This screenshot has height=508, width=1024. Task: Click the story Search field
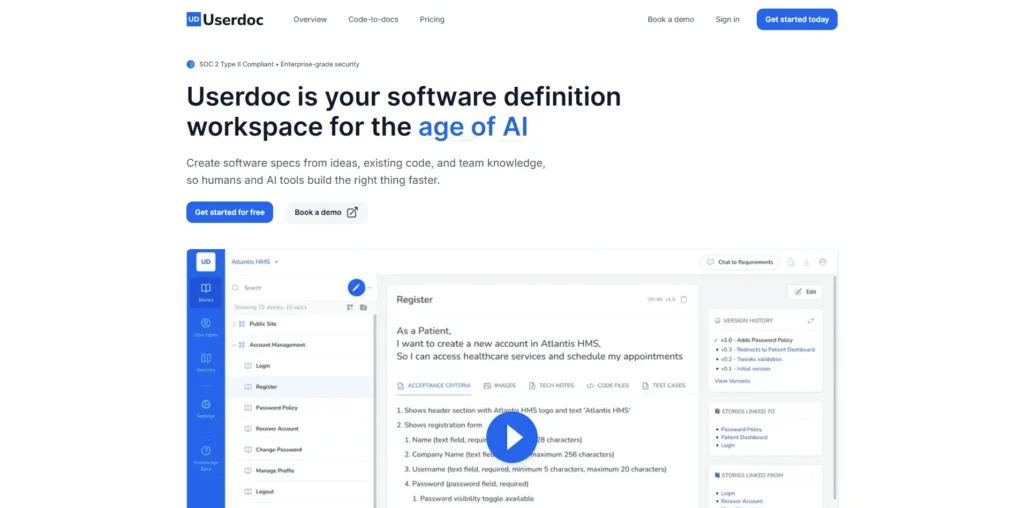[x=287, y=287]
